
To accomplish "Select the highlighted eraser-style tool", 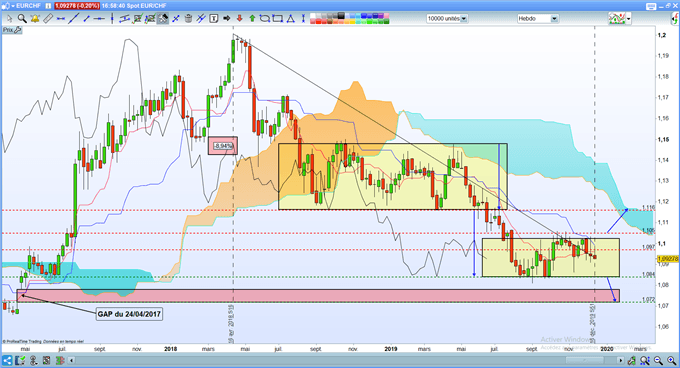I will click(x=163, y=19).
